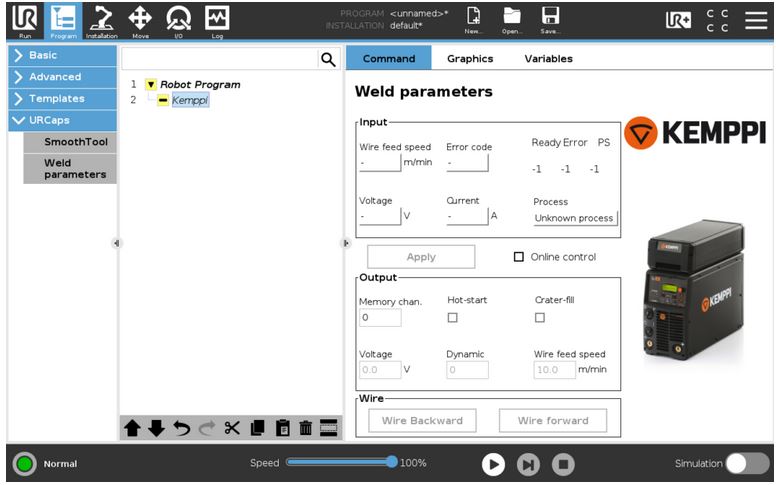
Task: Click the Wire Backward button
Action: pyautogui.click(x=422, y=421)
